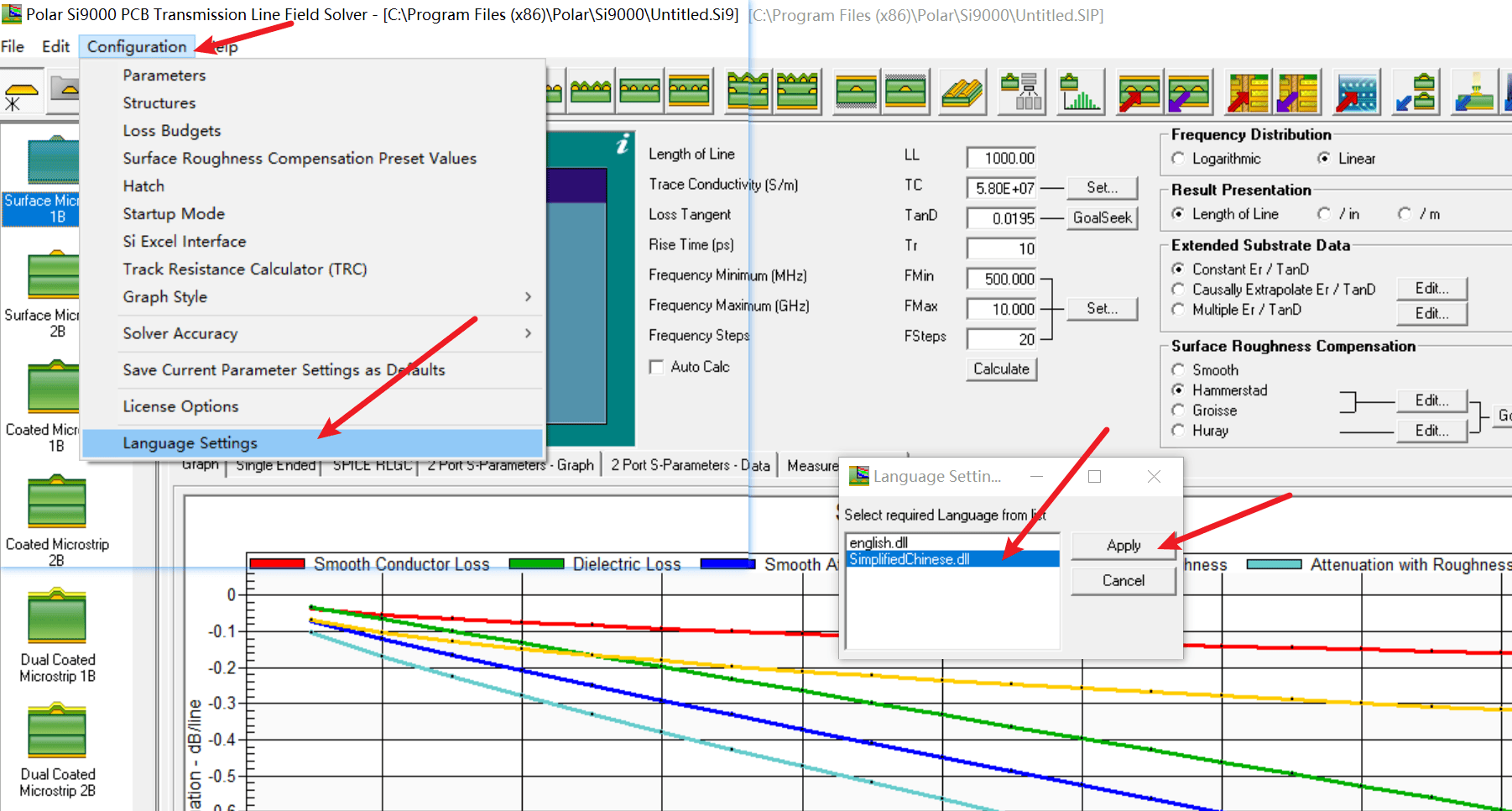Expand the Graph Style submenu

coord(314,297)
